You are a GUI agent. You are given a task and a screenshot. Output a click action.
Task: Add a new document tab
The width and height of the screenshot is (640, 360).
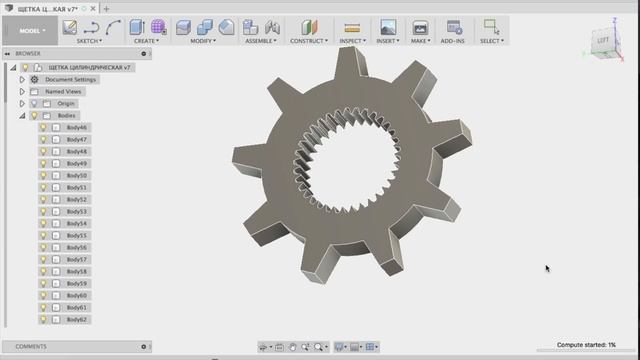tap(106, 9)
